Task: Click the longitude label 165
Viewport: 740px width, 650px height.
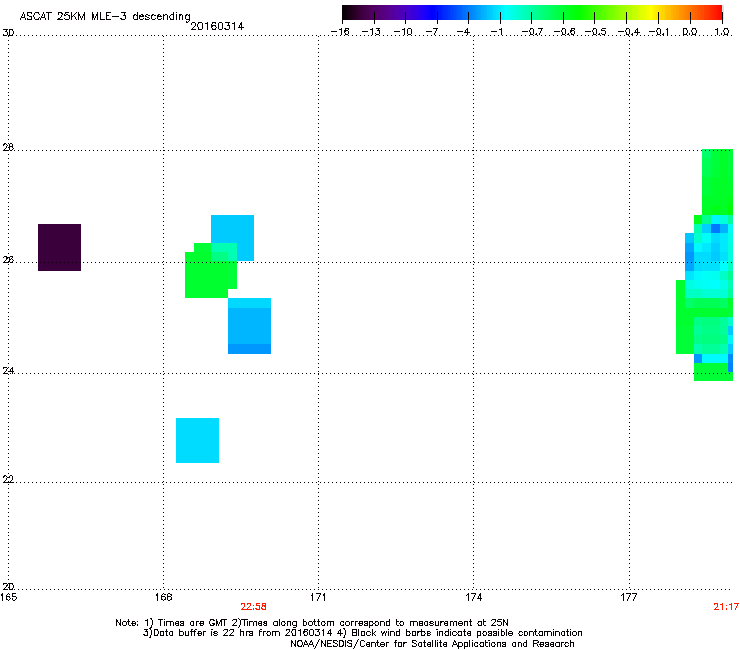Action: click(x=9, y=597)
